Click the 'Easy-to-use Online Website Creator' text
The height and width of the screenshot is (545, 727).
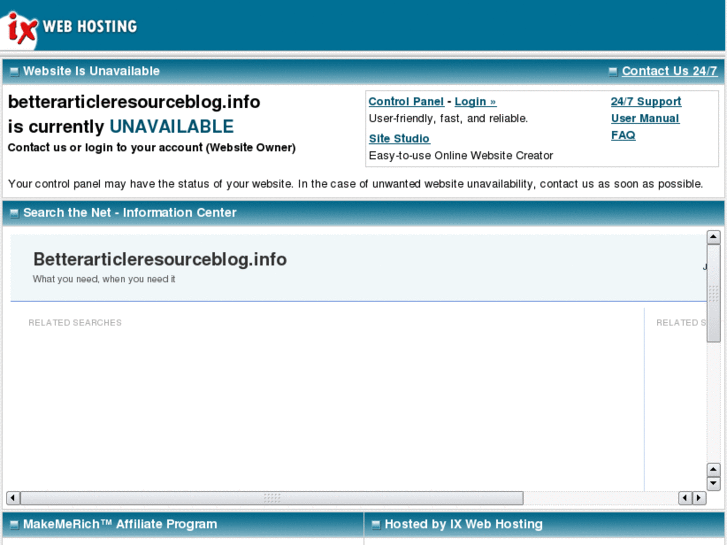(461, 155)
